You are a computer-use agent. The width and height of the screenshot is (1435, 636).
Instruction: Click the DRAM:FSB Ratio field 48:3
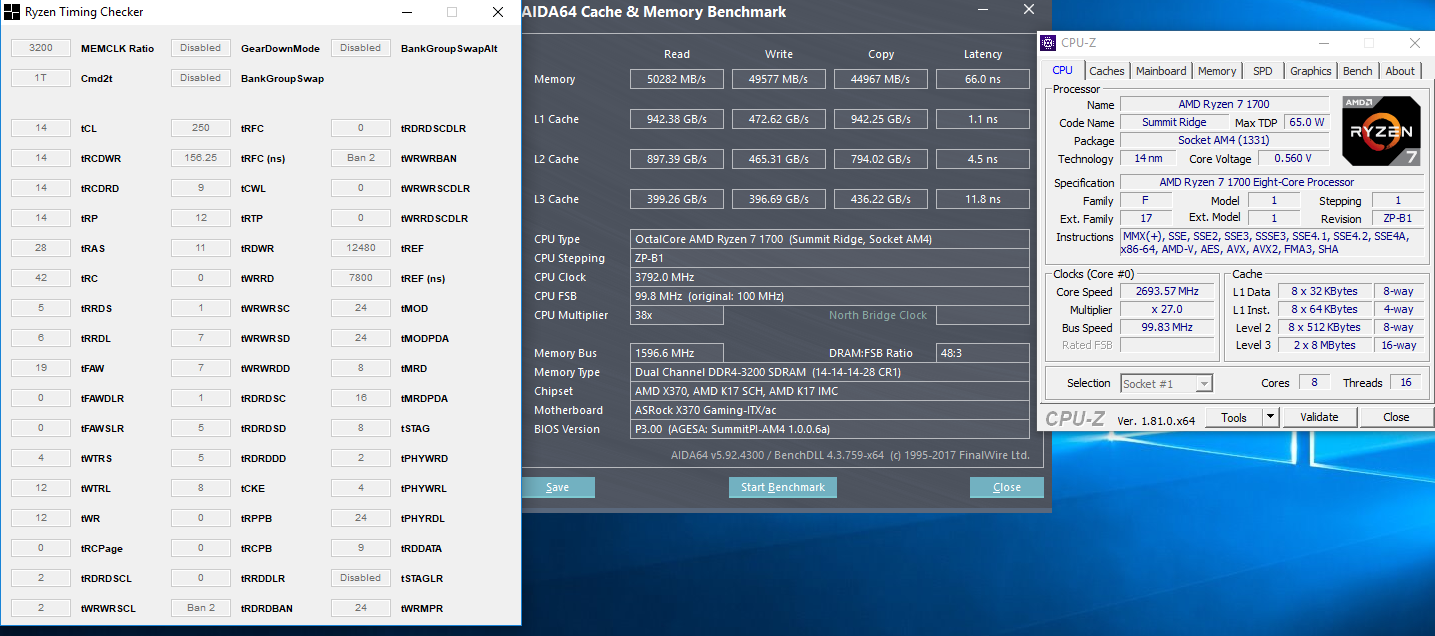(983, 353)
